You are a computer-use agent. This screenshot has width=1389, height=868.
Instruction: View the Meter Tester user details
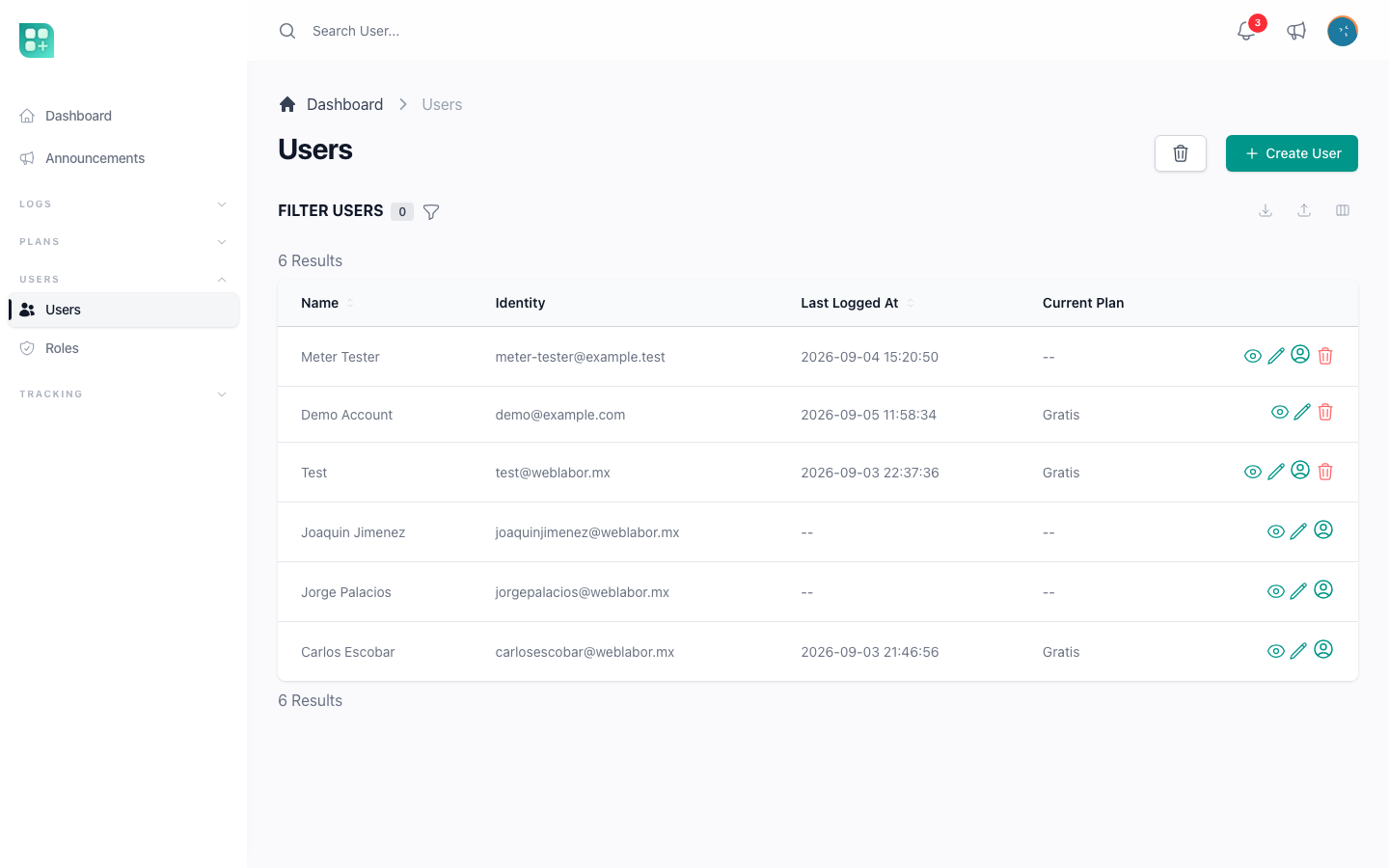[1253, 356]
